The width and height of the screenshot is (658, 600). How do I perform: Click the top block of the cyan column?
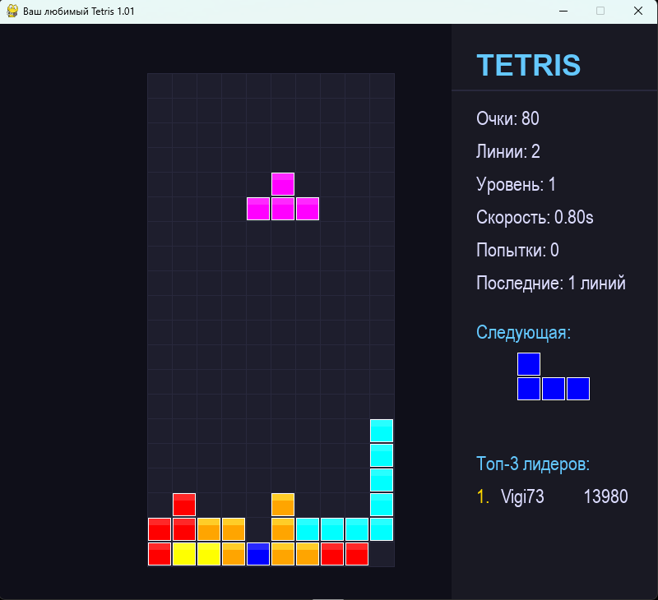point(381,430)
